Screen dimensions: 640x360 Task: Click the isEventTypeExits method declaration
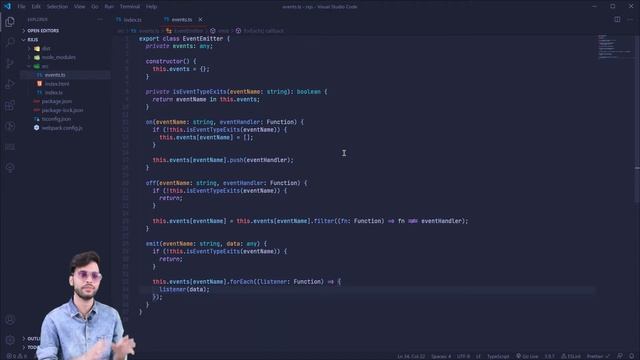click(200, 92)
